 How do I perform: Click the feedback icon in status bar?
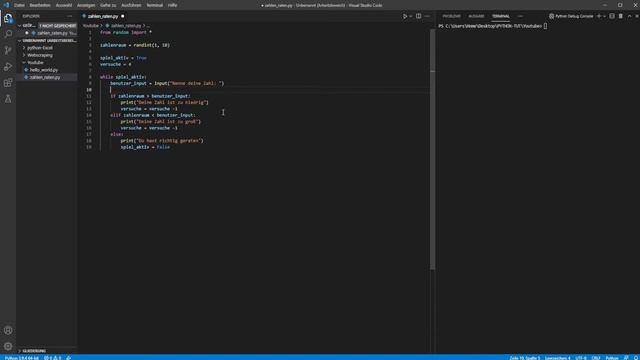pyautogui.click(x=626, y=358)
